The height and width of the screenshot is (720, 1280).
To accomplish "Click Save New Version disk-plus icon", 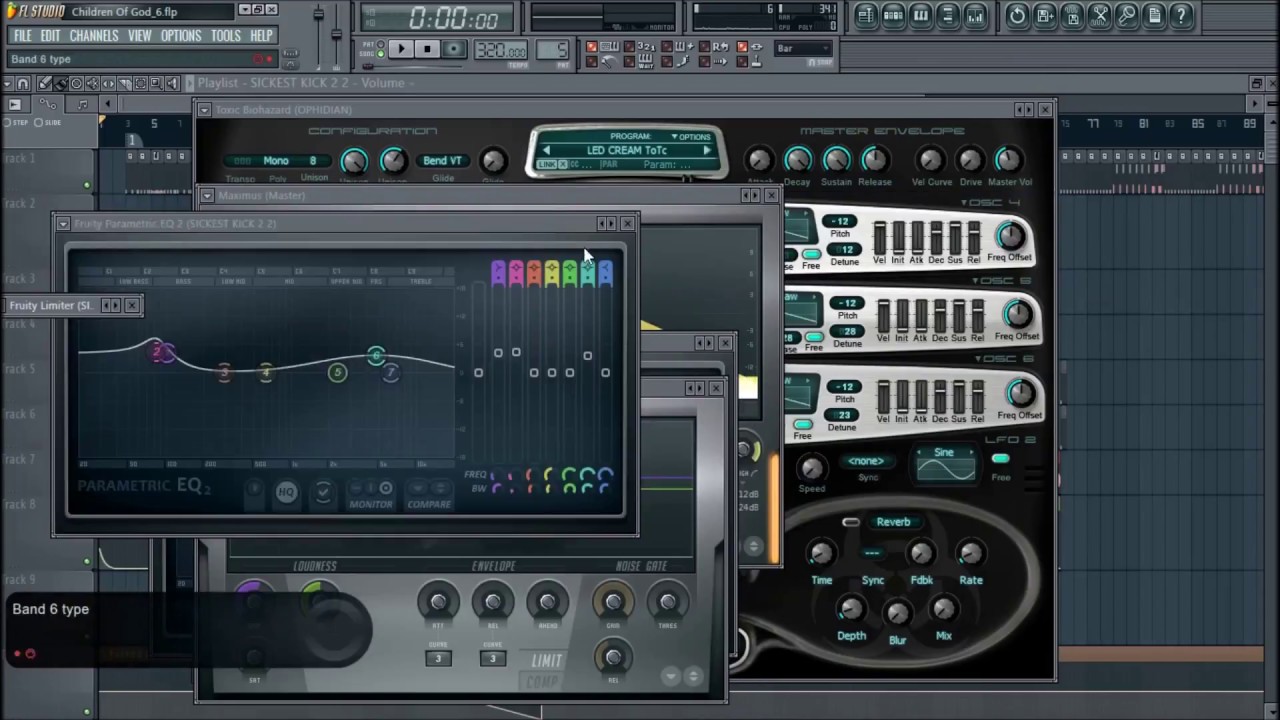I will tap(1044, 15).
